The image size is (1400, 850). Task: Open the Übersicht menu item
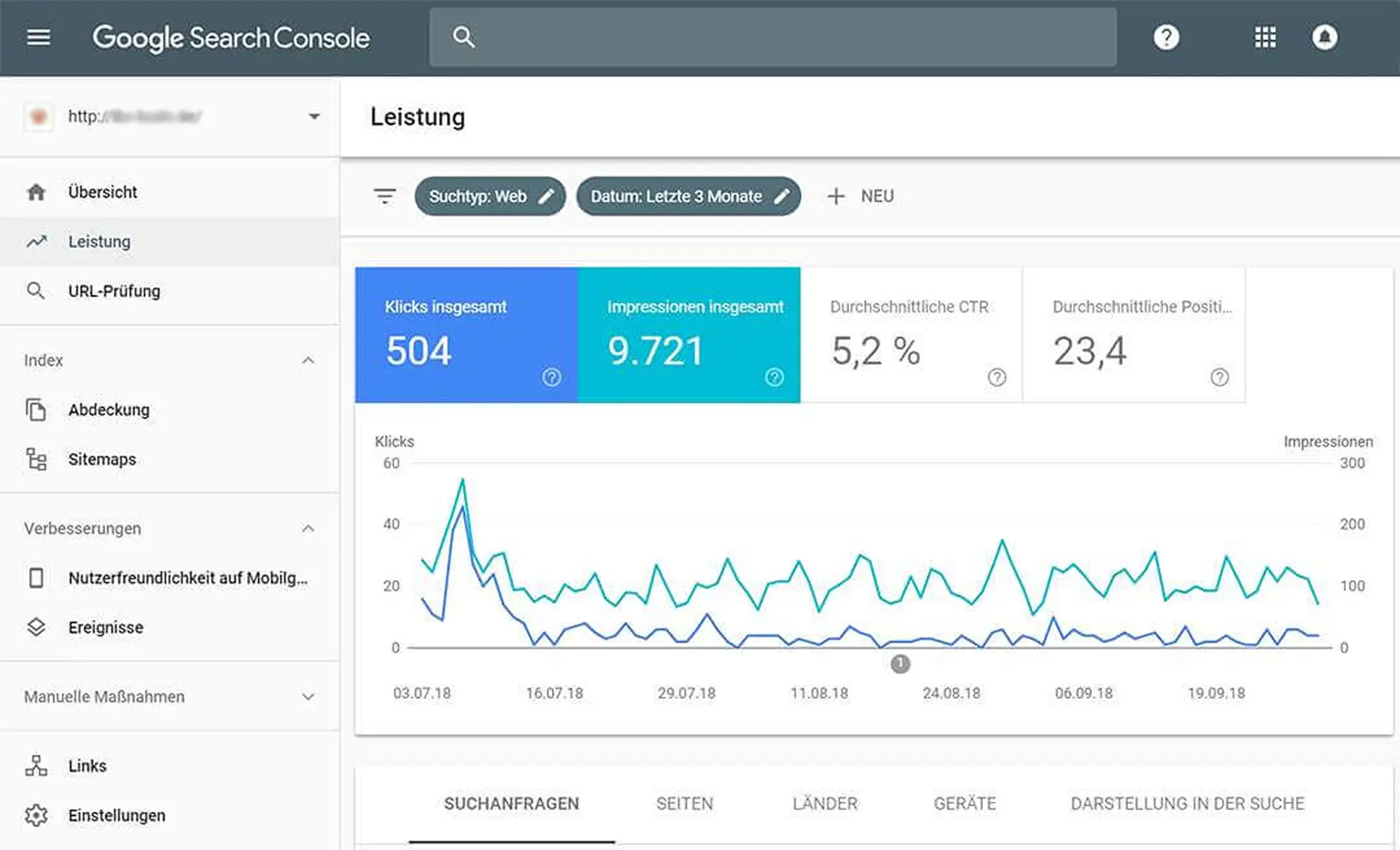(x=169, y=192)
